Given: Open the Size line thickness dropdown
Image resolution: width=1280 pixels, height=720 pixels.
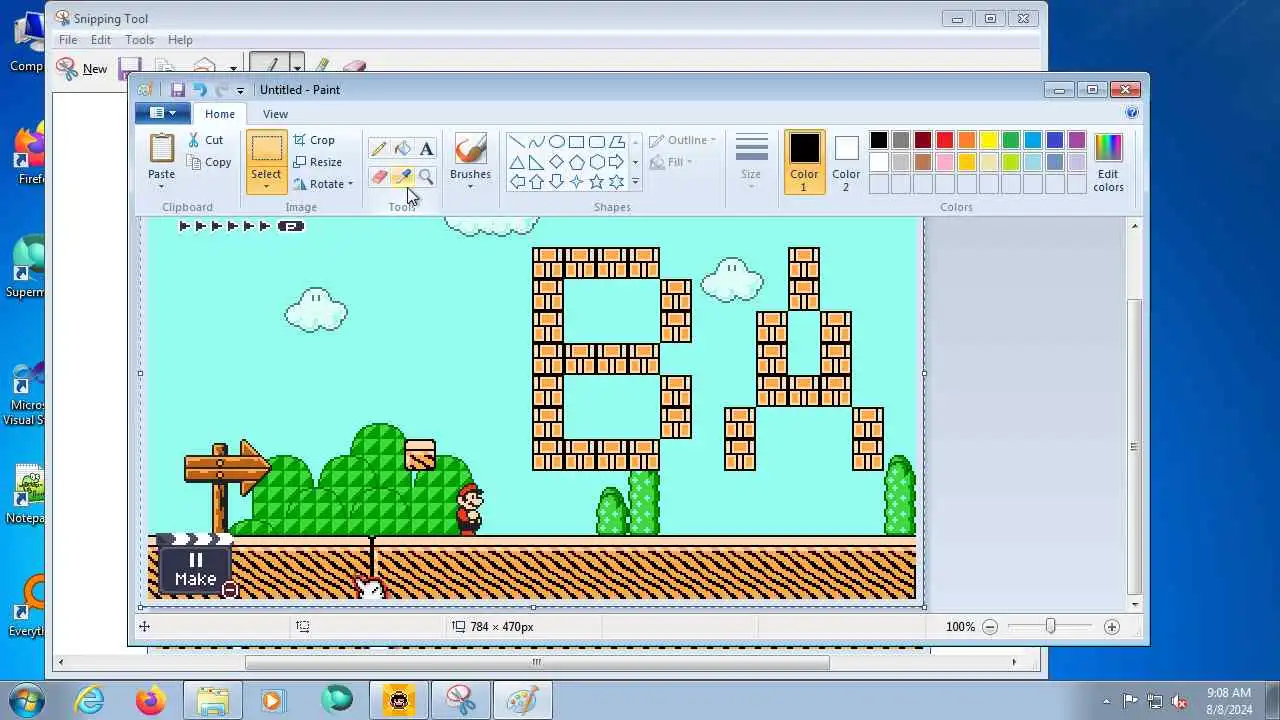Looking at the screenshot, I should [751, 162].
